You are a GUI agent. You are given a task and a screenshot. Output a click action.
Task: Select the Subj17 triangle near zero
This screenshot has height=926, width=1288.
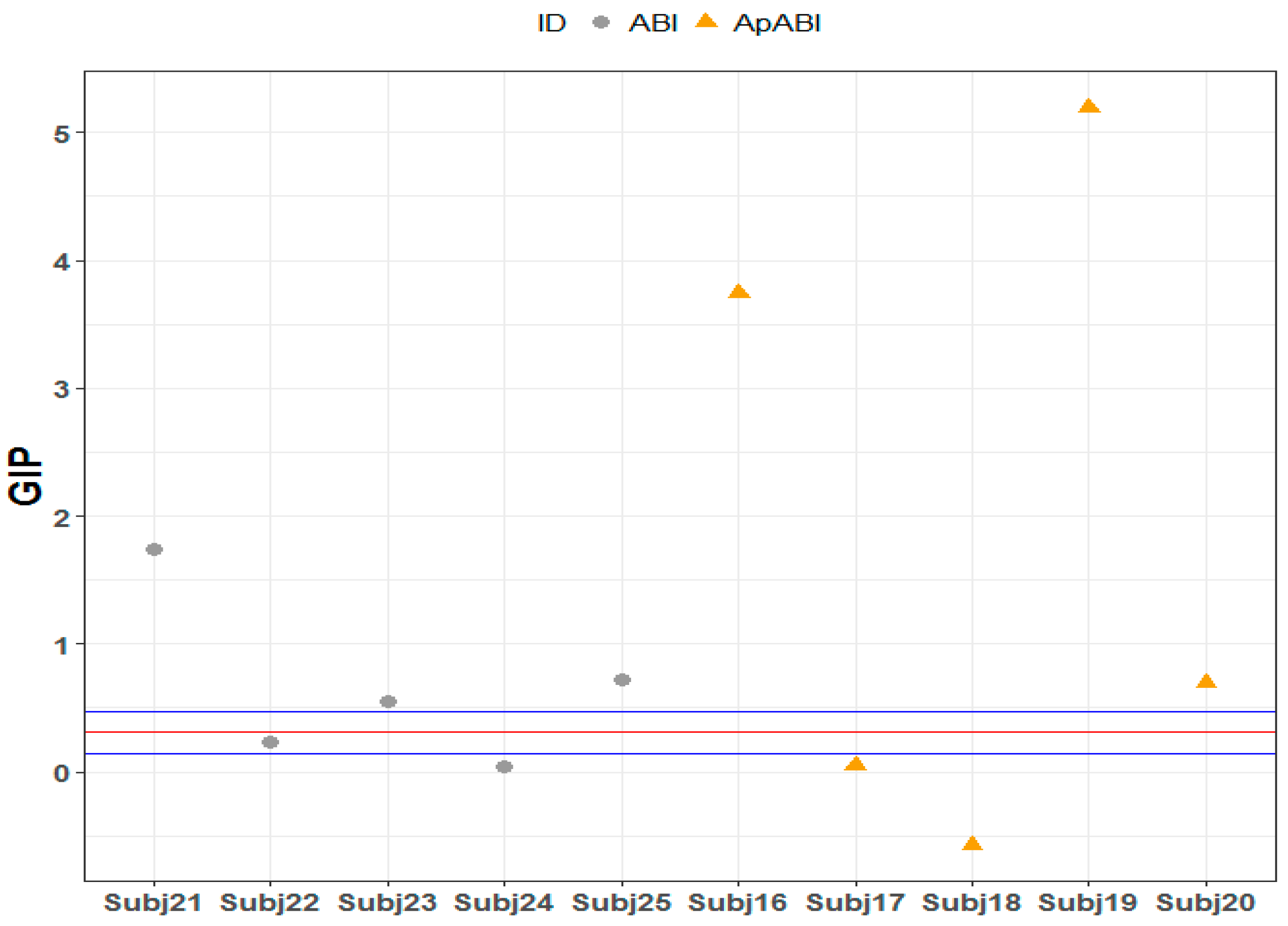coord(855,764)
